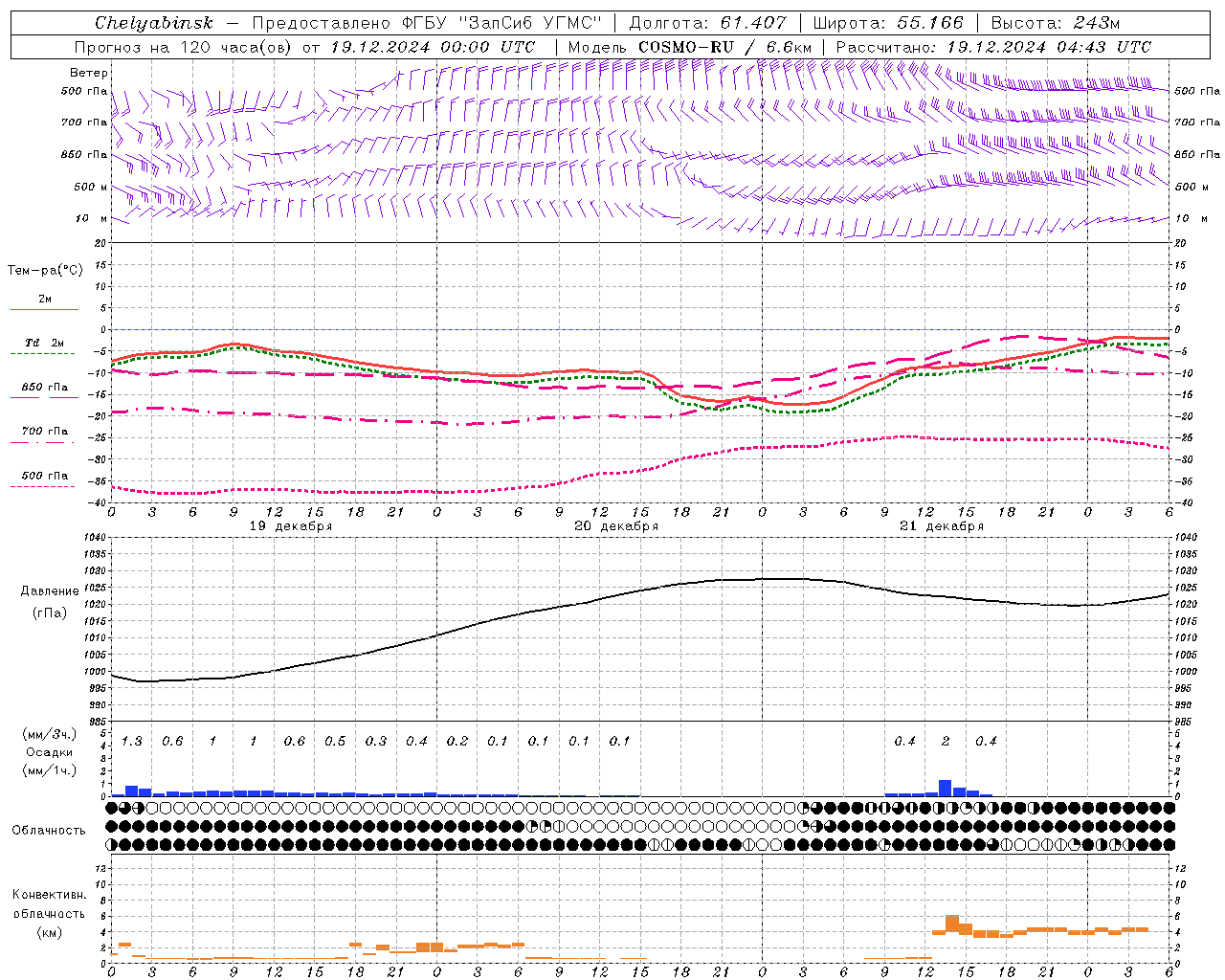Click the "0.2" precipitation amount value
This screenshot has height=980, width=1225.
pos(457,741)
